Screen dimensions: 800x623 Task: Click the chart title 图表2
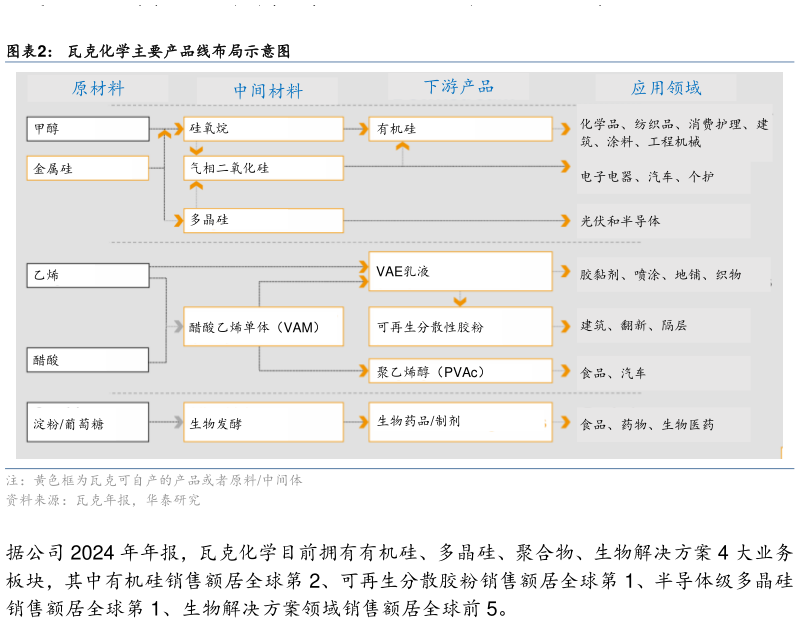148,51
